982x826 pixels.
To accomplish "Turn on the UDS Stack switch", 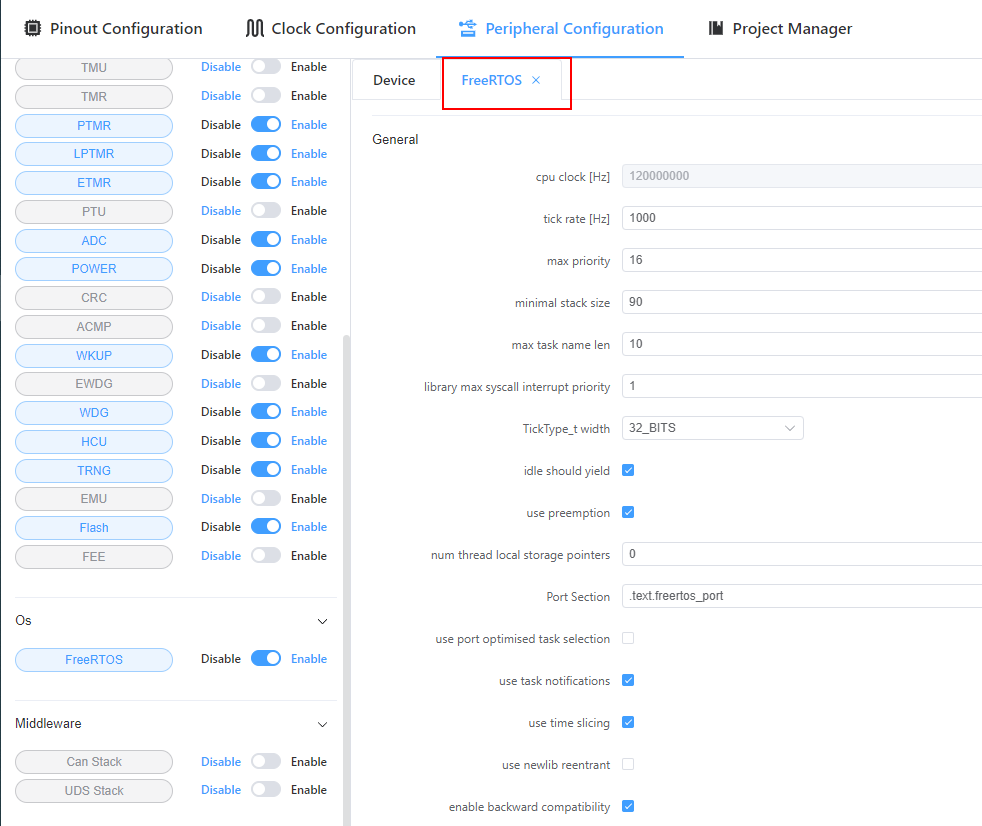I will pyautogui.click(x=266, y=790).
